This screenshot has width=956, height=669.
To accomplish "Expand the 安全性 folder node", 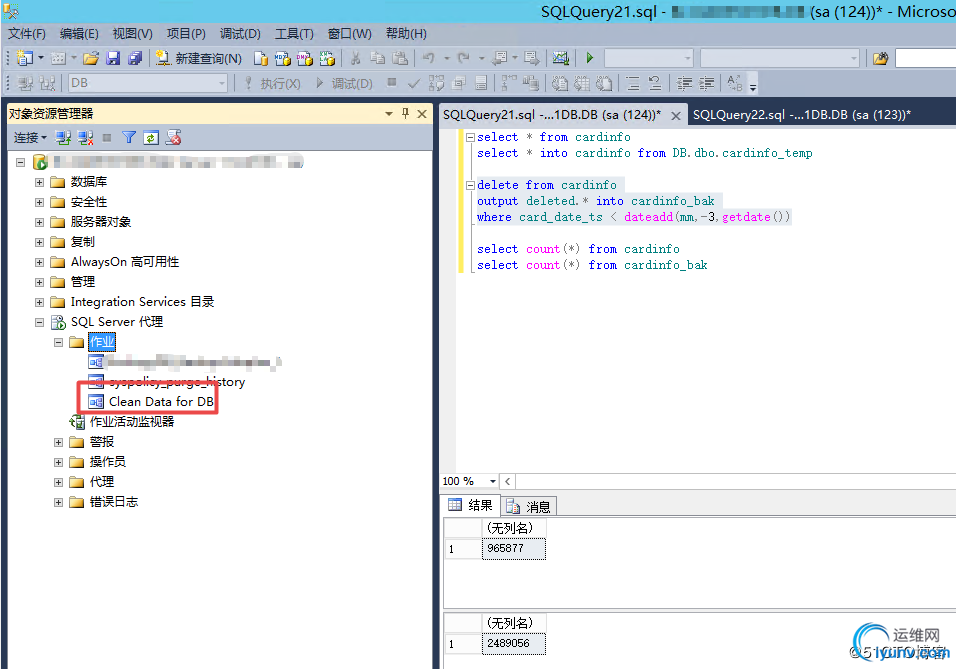I will click(x=40, y=202).
